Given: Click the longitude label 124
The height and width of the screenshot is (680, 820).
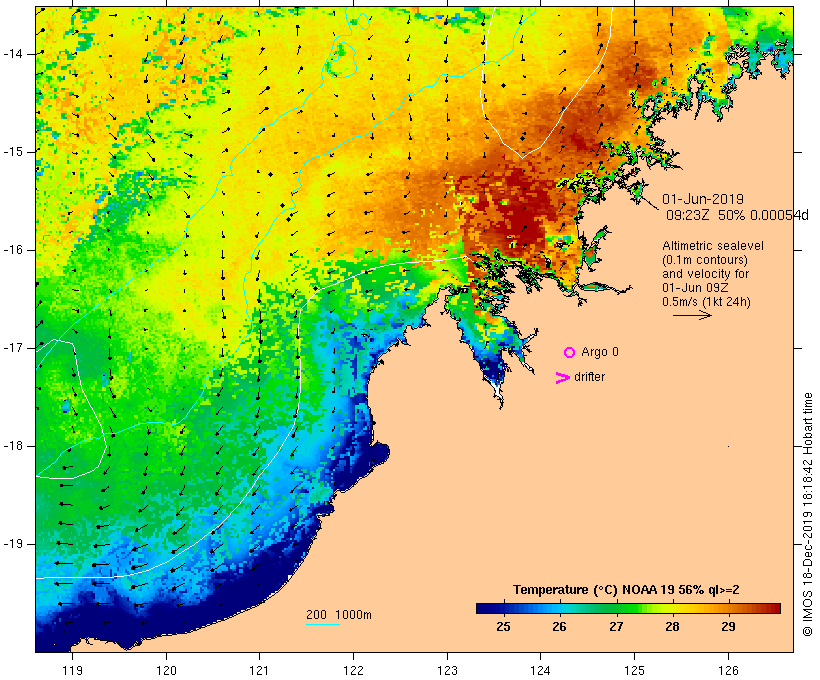Looking at the screenshot, I should click(x=541, y=670).
